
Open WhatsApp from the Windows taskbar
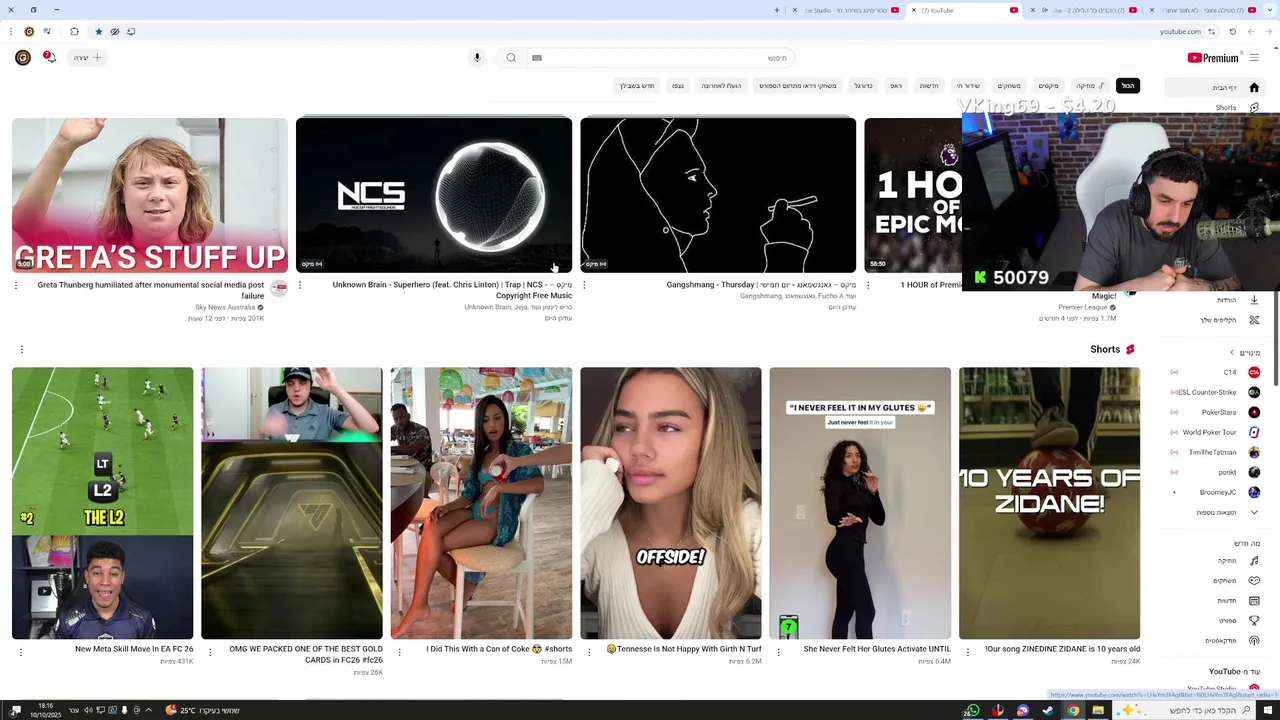pyautogui.click(x=972, y=710)
